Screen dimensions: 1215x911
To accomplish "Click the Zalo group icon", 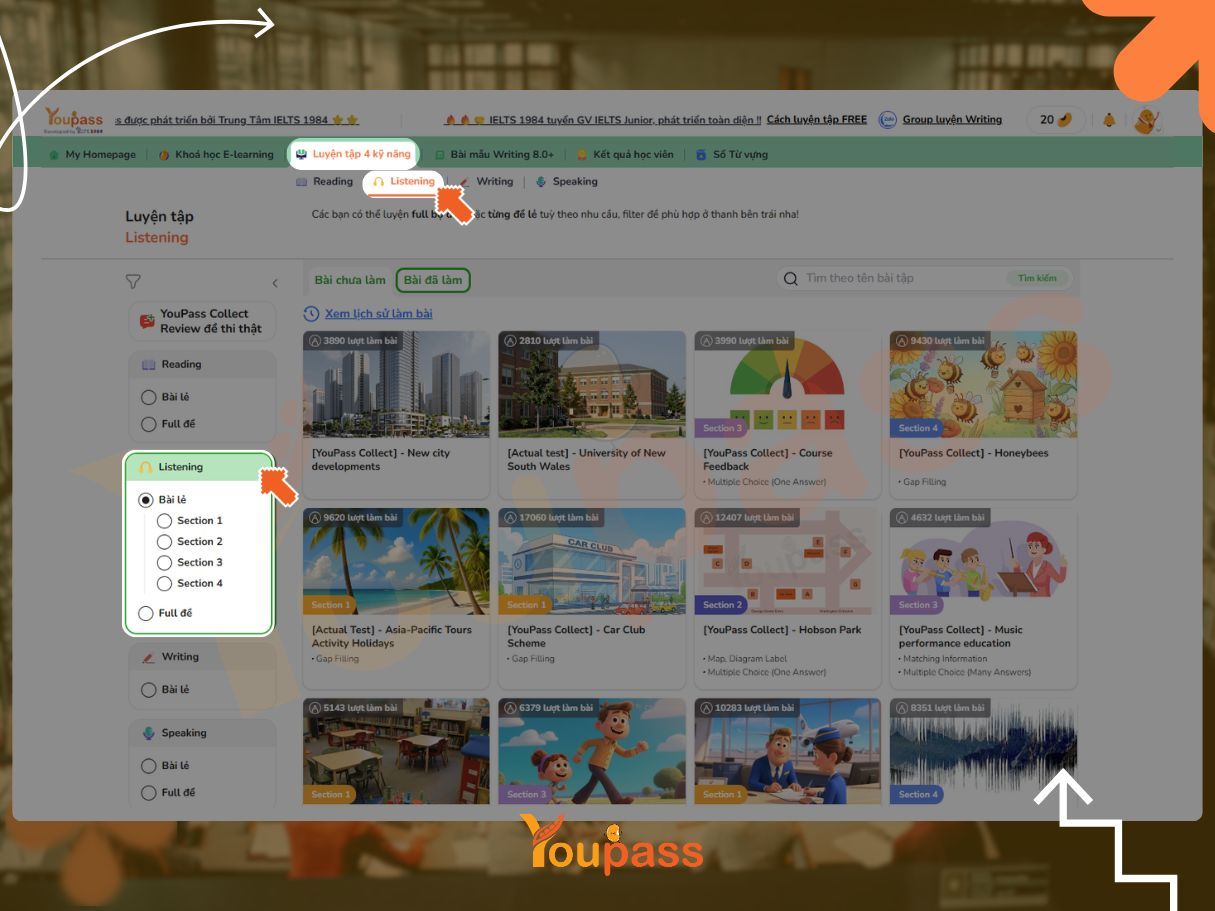I will [x=887, y=120].
